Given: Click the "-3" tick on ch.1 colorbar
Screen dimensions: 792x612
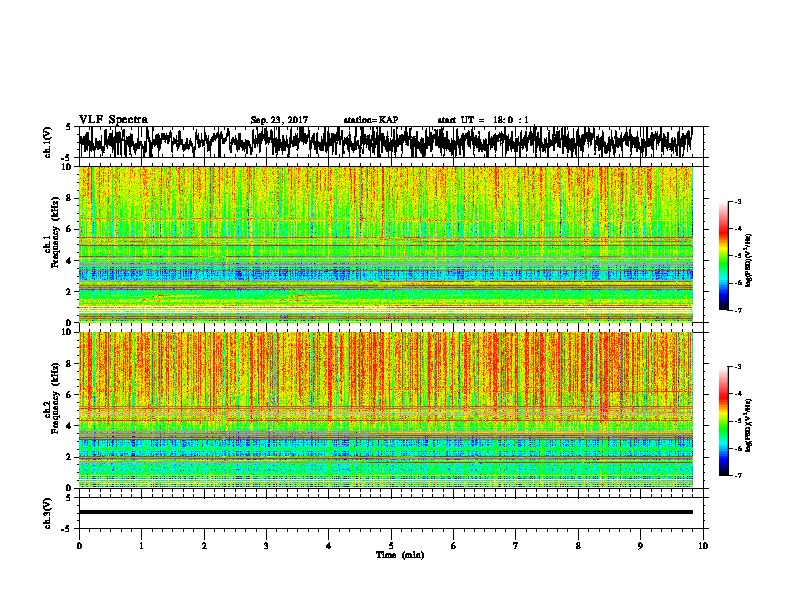Looking at the screenshot, I should [x=737, y=202].
